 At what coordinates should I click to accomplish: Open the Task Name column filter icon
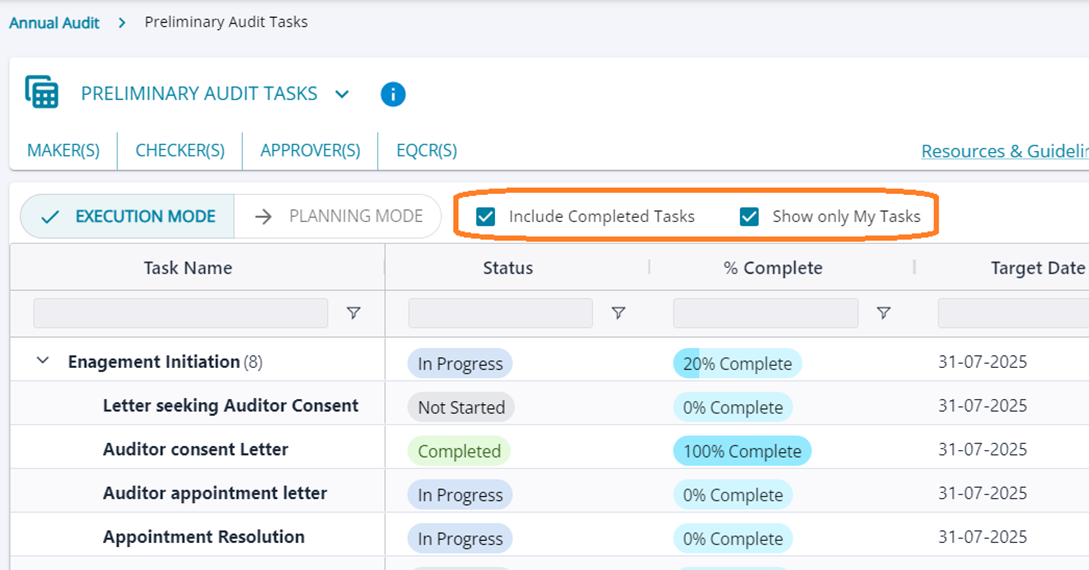[x=353, y=313]
